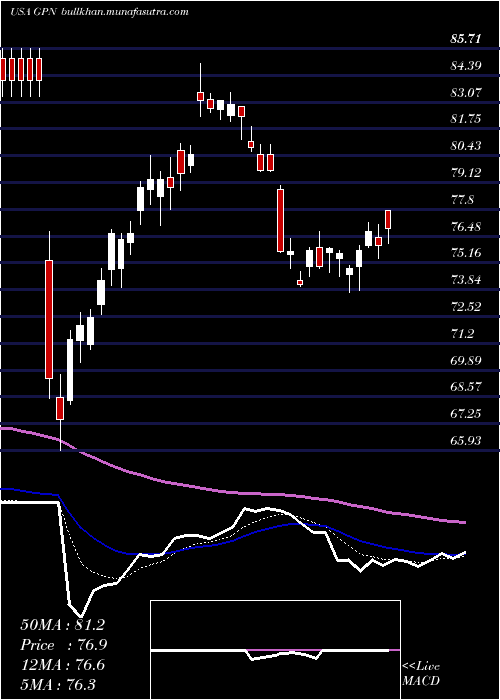Image resolution: width=500 pixels, height=700 pixels.
Task: Click the 76.48 price axis label
Action: 466,226
